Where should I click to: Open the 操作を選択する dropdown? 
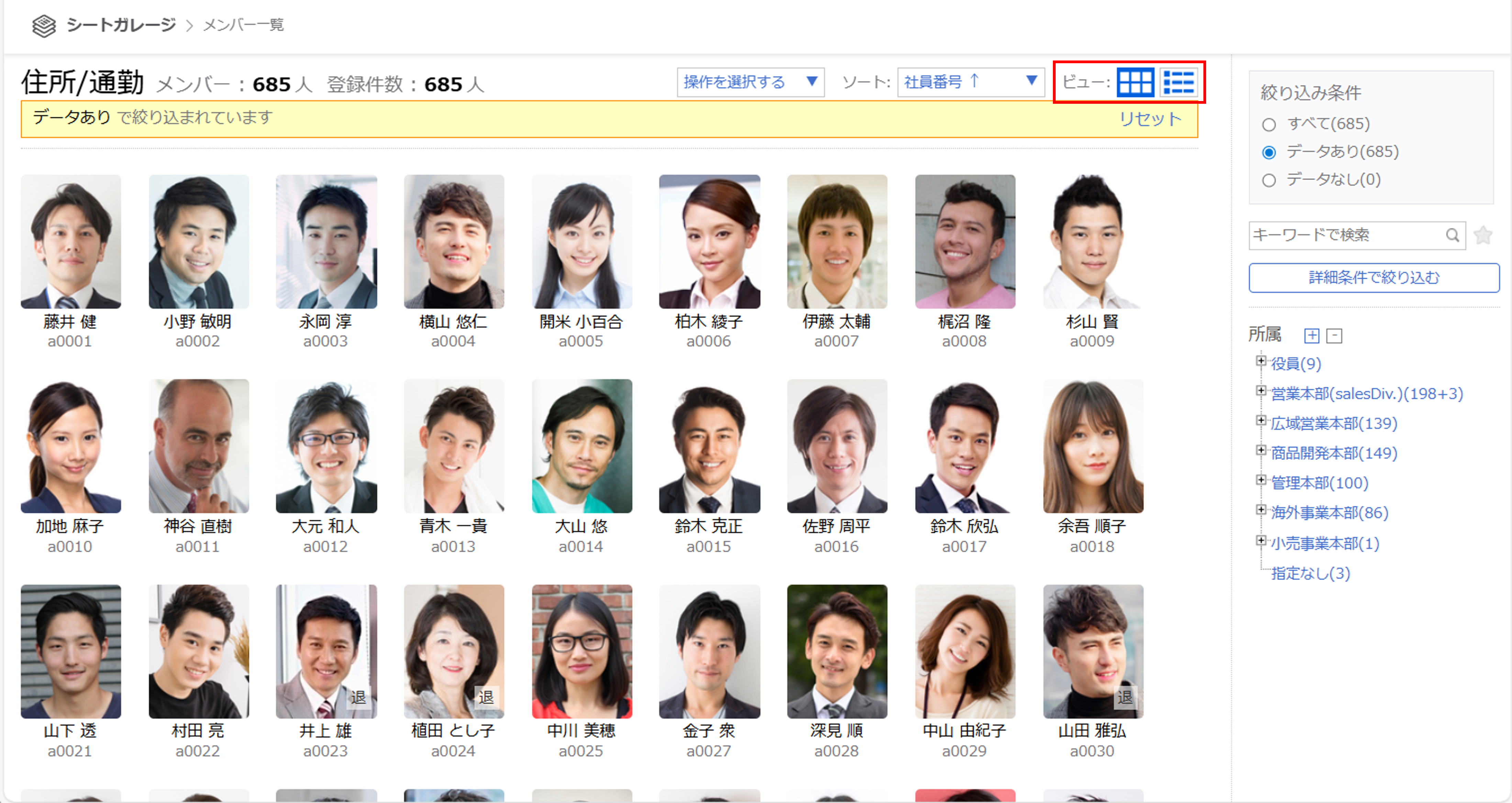coord(750,82)
